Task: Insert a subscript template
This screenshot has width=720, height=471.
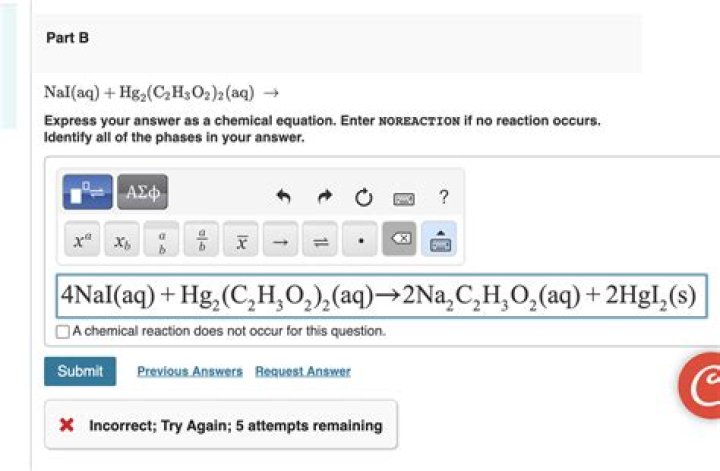Action: point(122,241)
